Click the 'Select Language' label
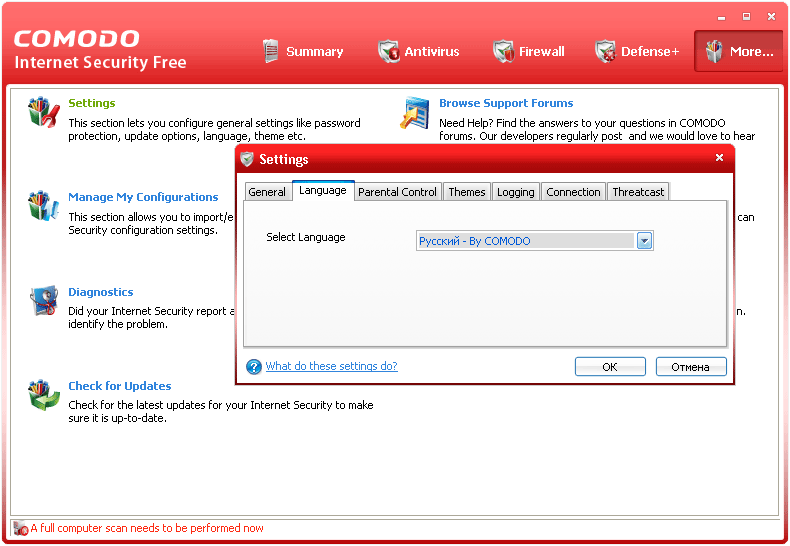 [306, 237]
